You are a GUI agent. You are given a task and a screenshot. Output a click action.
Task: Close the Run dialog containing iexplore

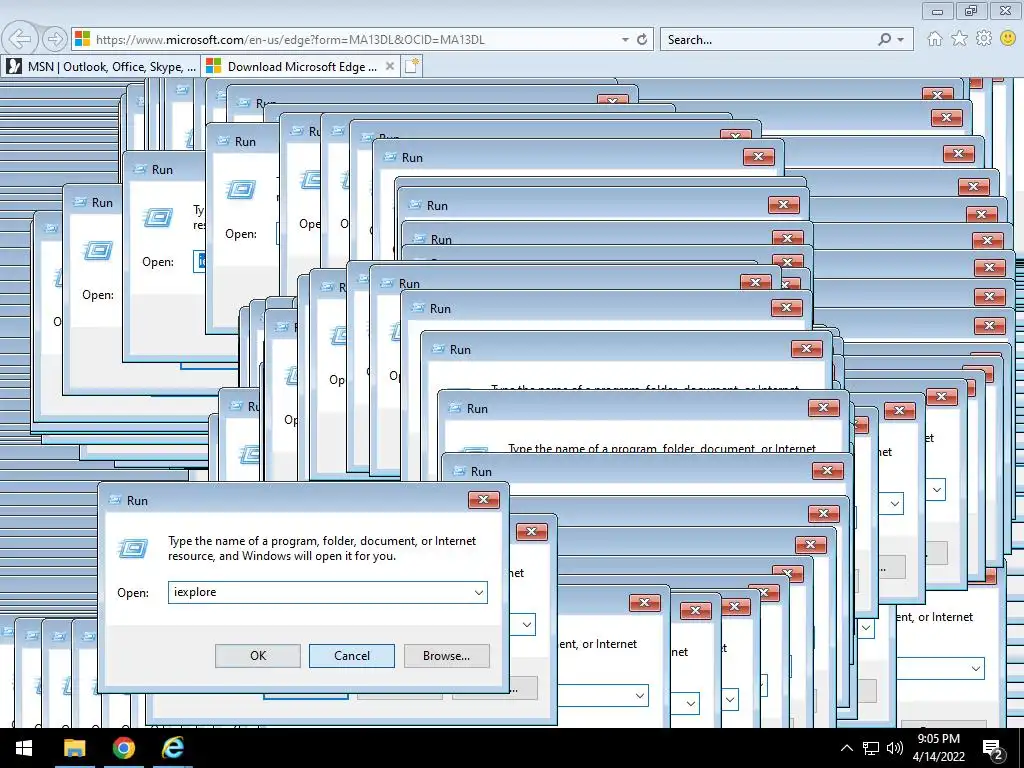pos(484,500)
